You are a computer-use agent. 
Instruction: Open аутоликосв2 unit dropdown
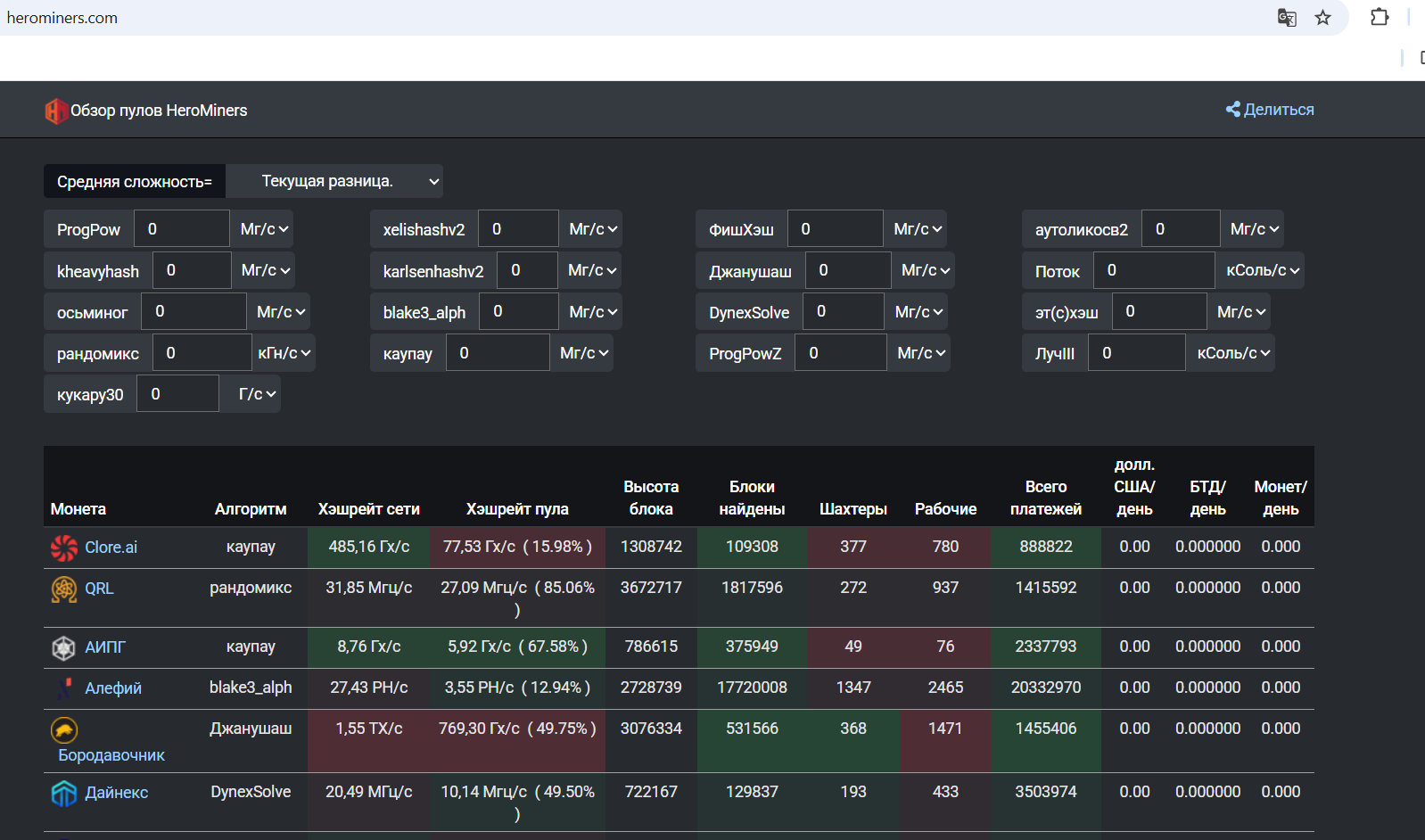click(x=1252, y=229)
